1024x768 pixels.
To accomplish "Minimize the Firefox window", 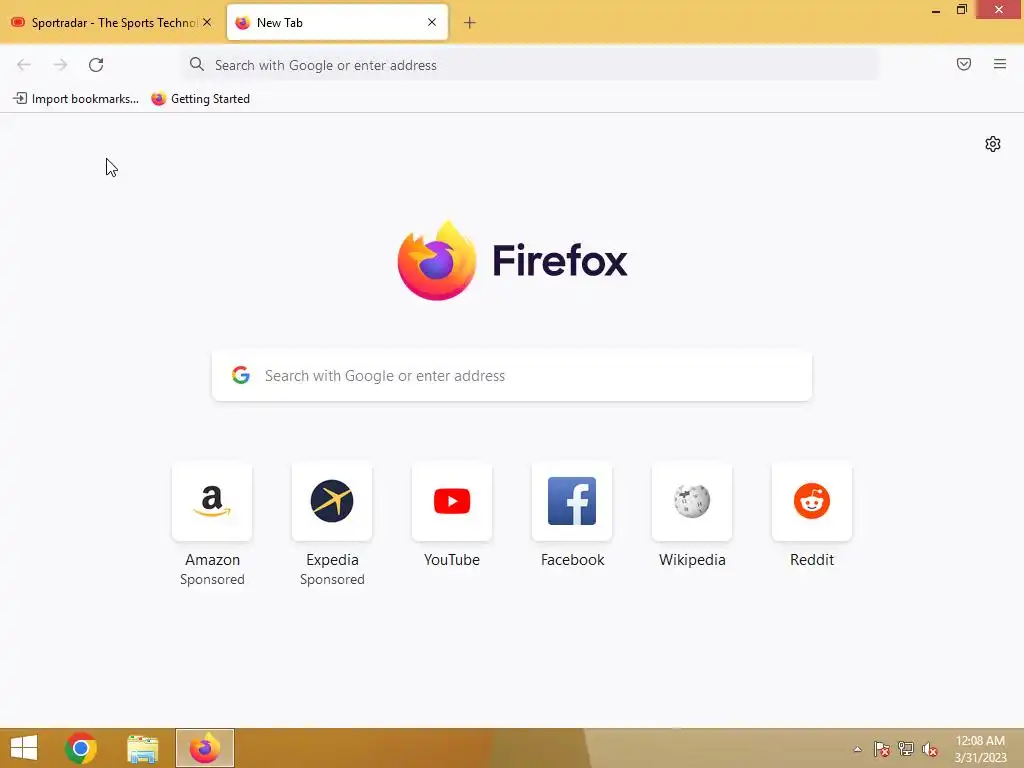I will pyautogui.click(x=936, y=10).
